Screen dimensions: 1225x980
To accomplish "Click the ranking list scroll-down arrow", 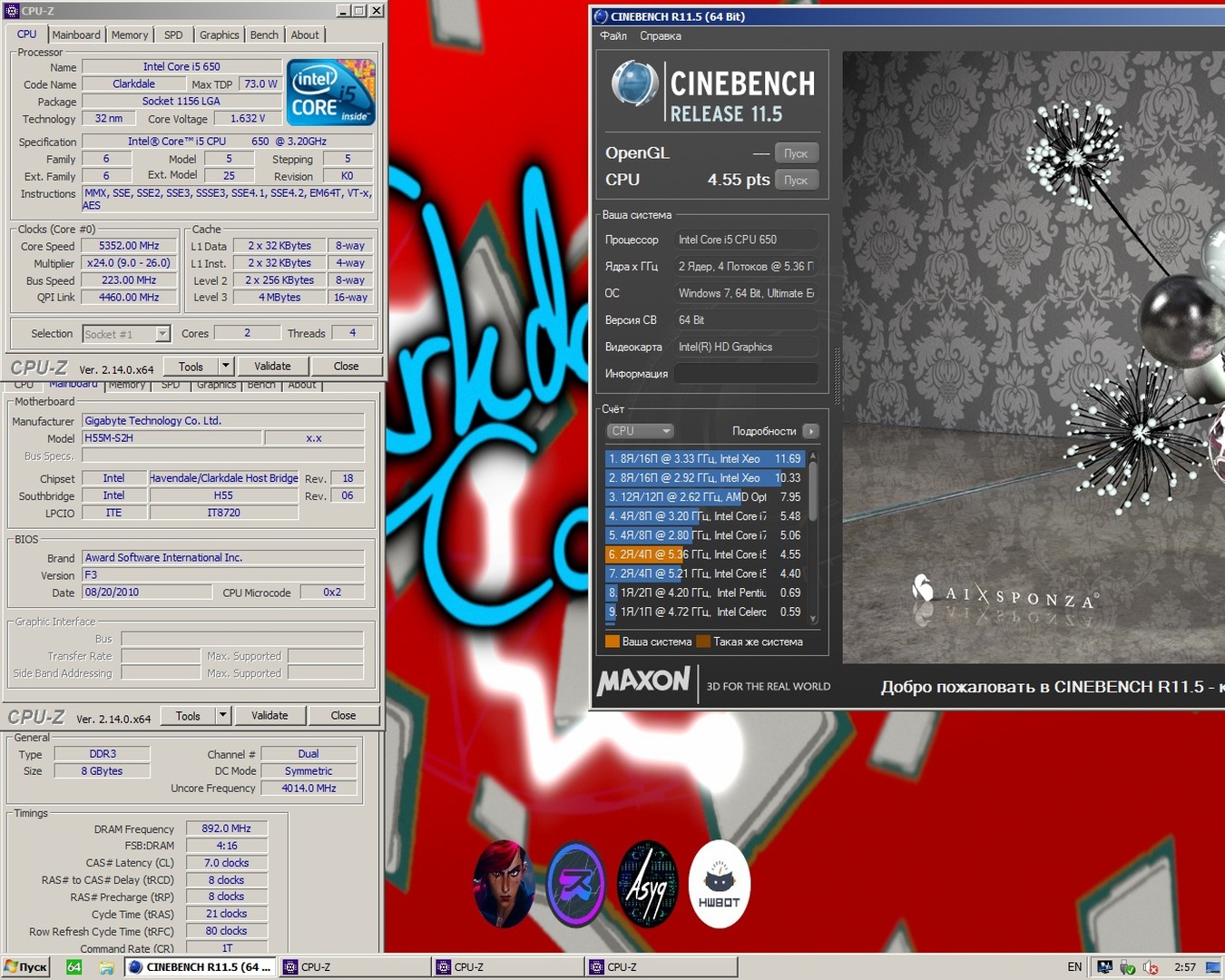I will point(813,619).
